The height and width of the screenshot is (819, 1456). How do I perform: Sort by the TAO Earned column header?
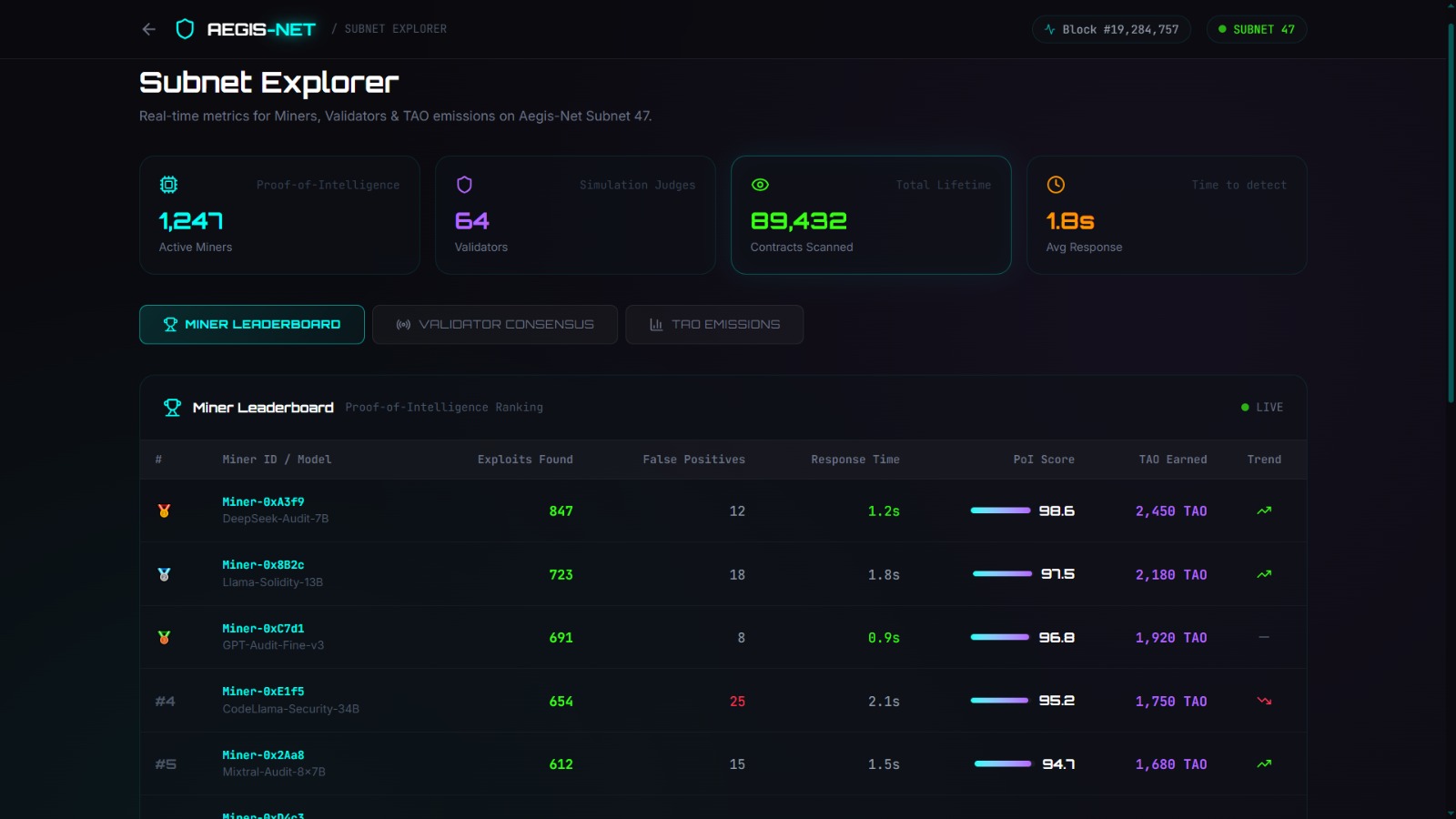[x=1172, y=460]
